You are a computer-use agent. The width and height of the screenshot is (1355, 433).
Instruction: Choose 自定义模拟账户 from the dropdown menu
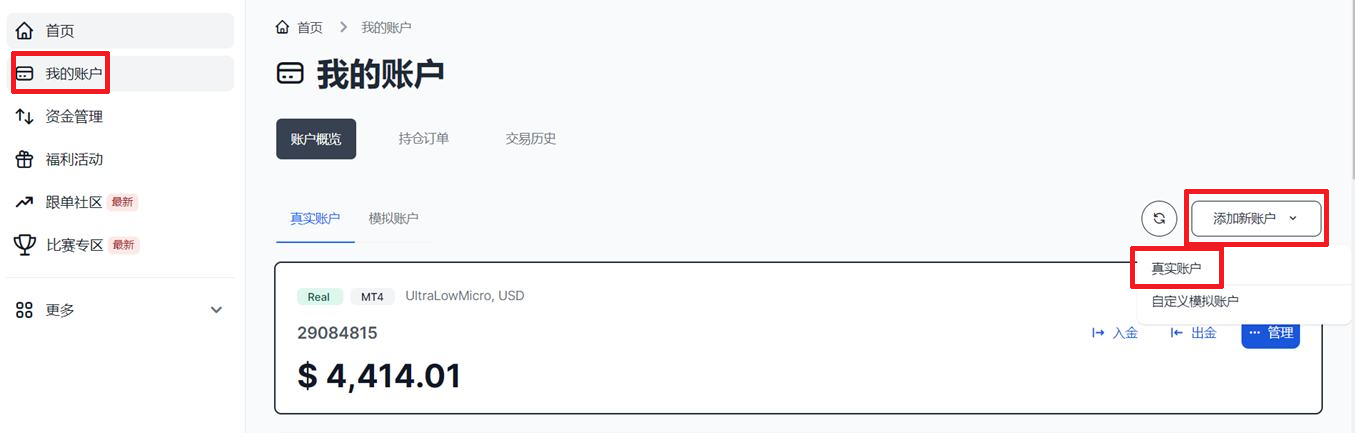pyautogui.click(x=1195, y=301)
